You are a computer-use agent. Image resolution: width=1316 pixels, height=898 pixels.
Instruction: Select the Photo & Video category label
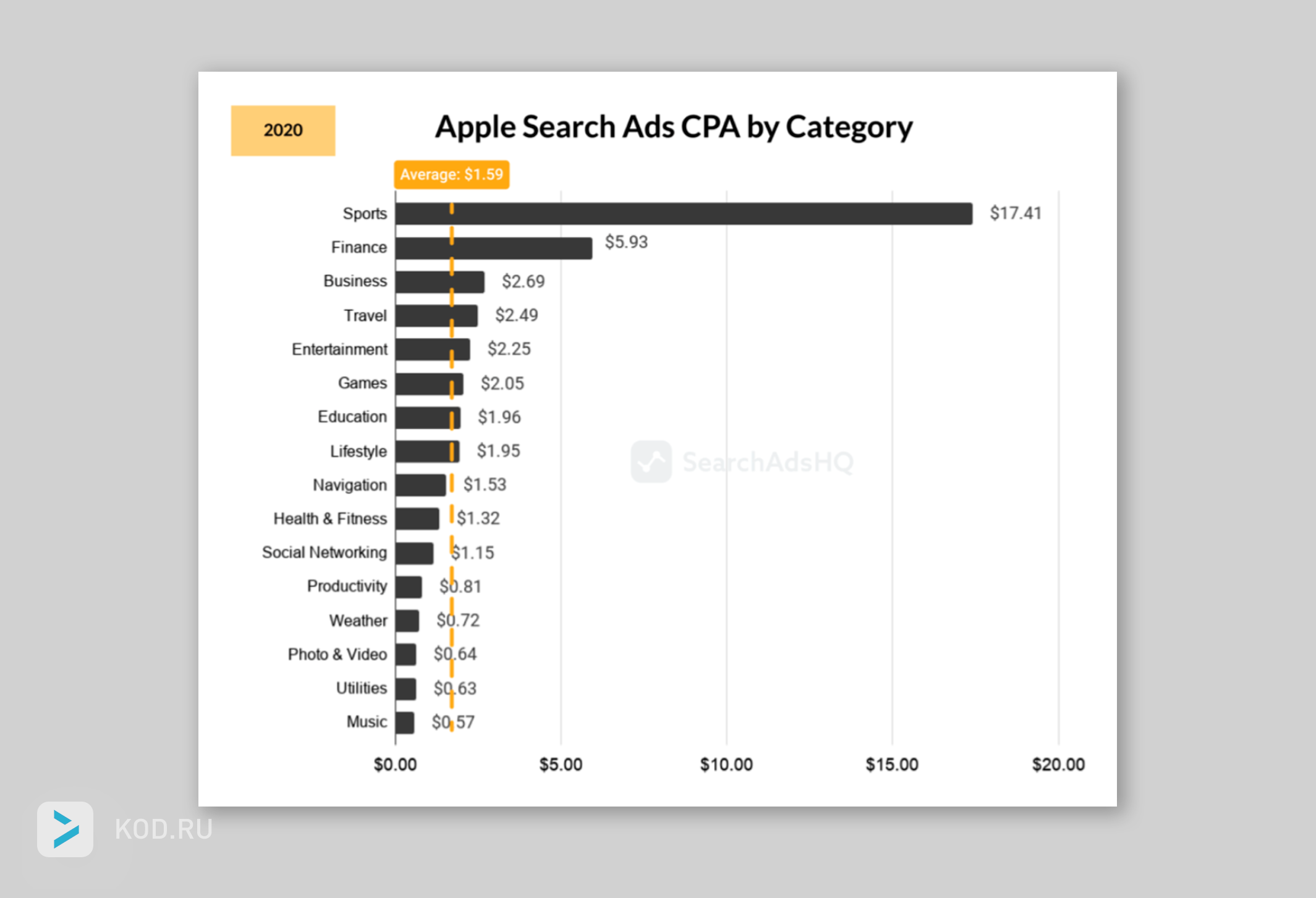coord(337,654)
